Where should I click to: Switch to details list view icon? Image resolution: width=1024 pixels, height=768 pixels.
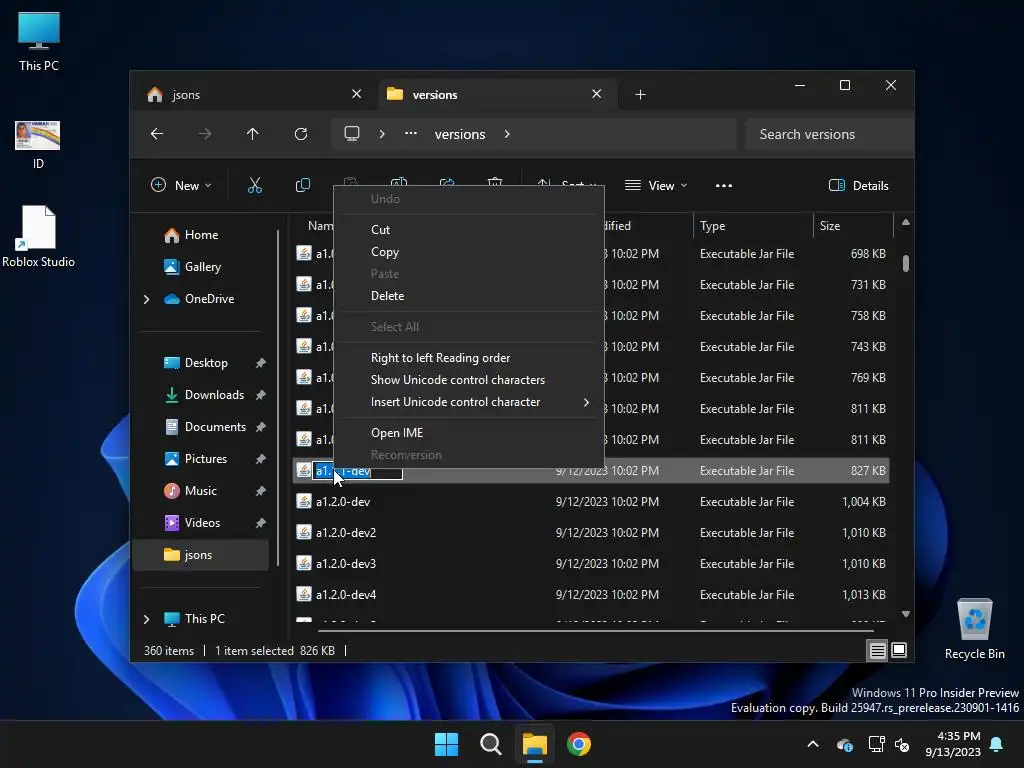click(x=877, y=650)
